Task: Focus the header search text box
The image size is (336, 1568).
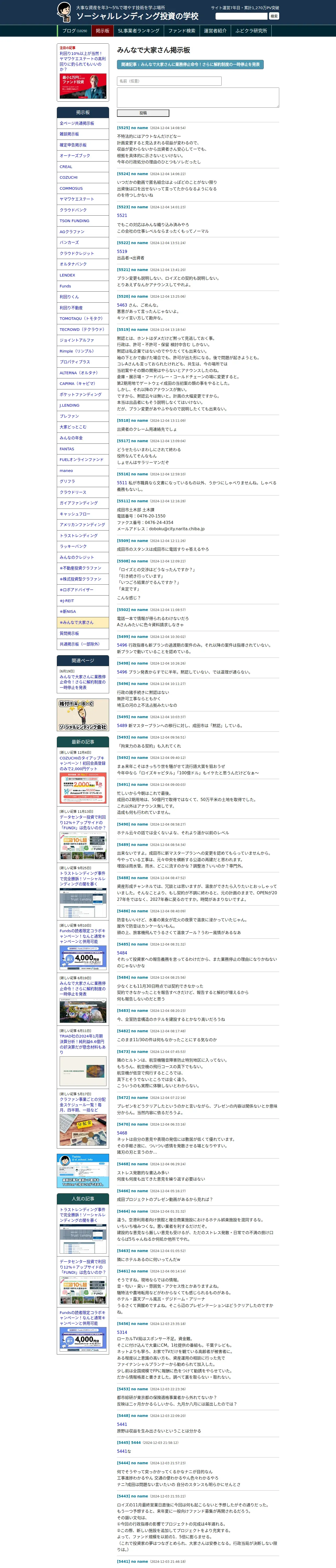Action: coord(242,16)
